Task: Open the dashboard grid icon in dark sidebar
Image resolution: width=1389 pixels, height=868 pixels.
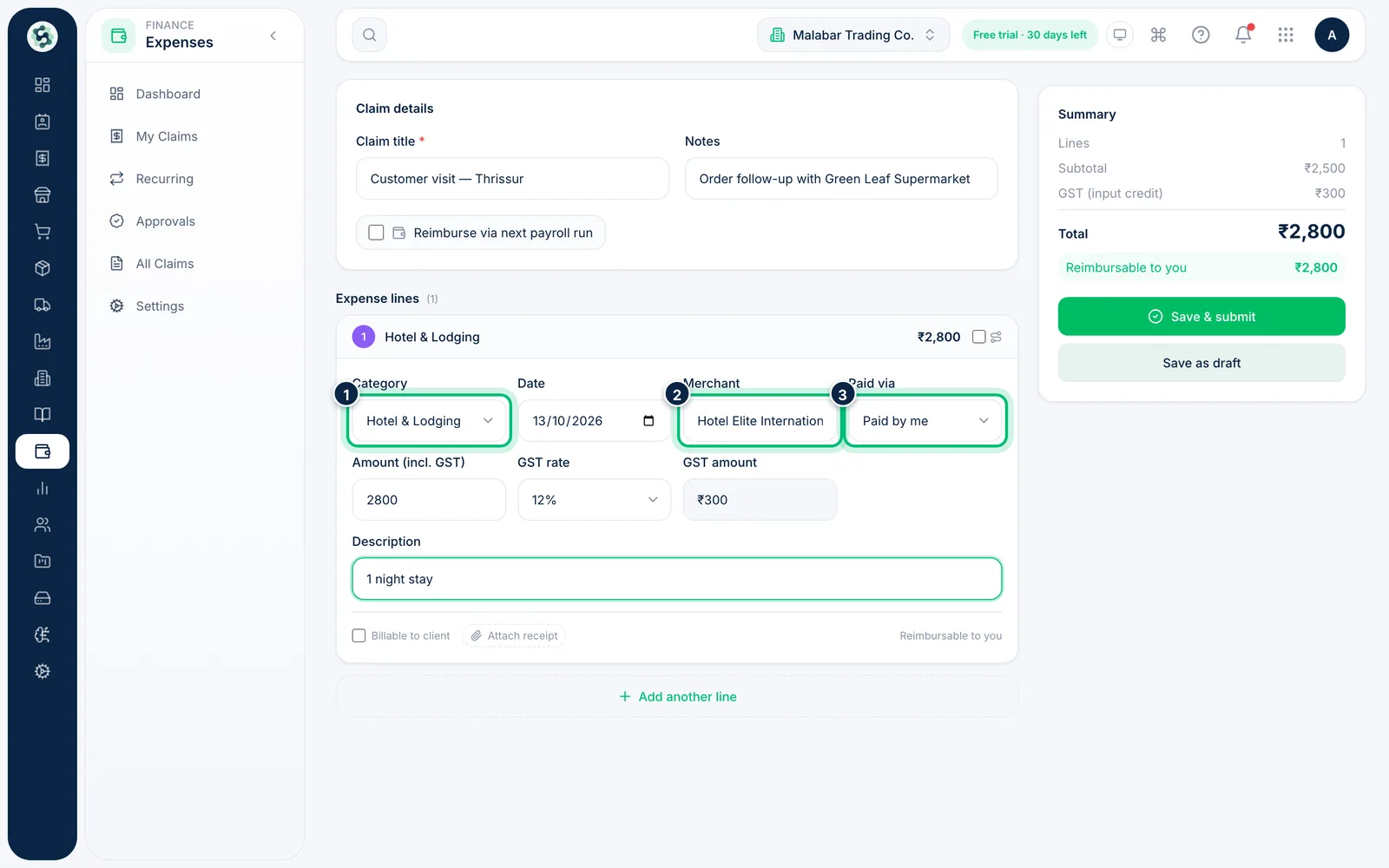Action: point(42,85)
